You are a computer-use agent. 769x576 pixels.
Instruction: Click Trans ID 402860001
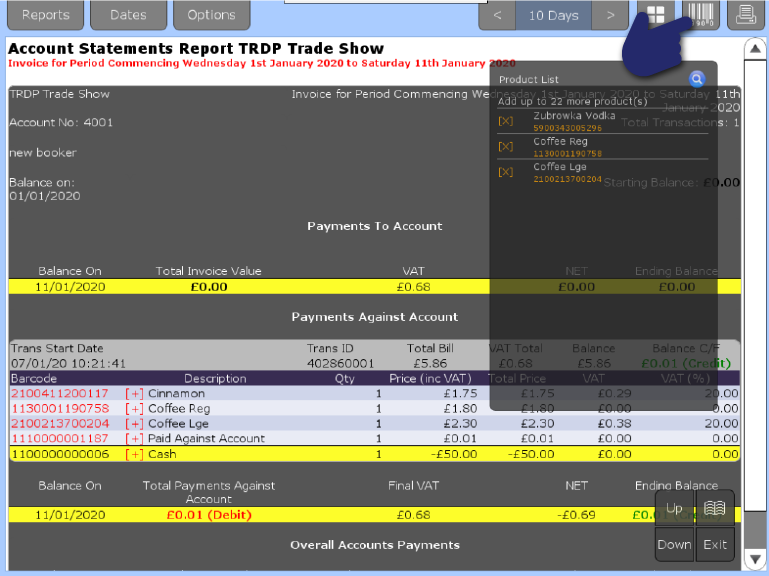point(340,364)
